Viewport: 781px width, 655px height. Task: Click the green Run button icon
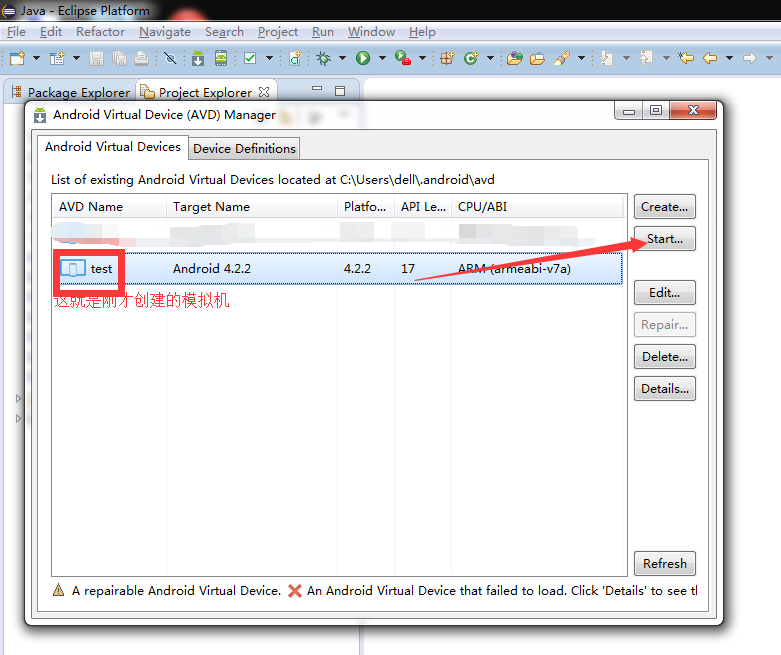point(363,58)
